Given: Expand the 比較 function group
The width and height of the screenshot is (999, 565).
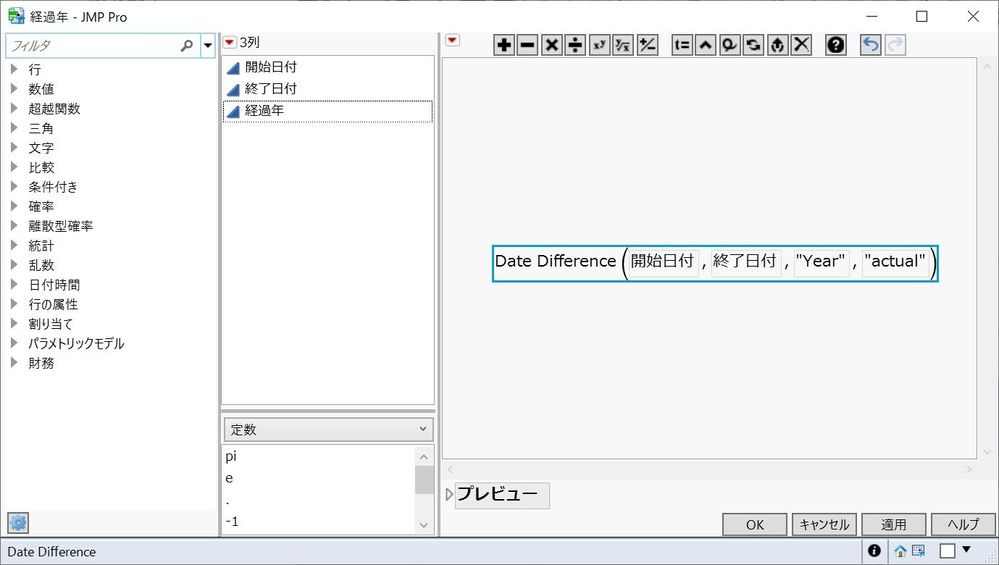Looking at the screenshot, I should click(14, 167).
